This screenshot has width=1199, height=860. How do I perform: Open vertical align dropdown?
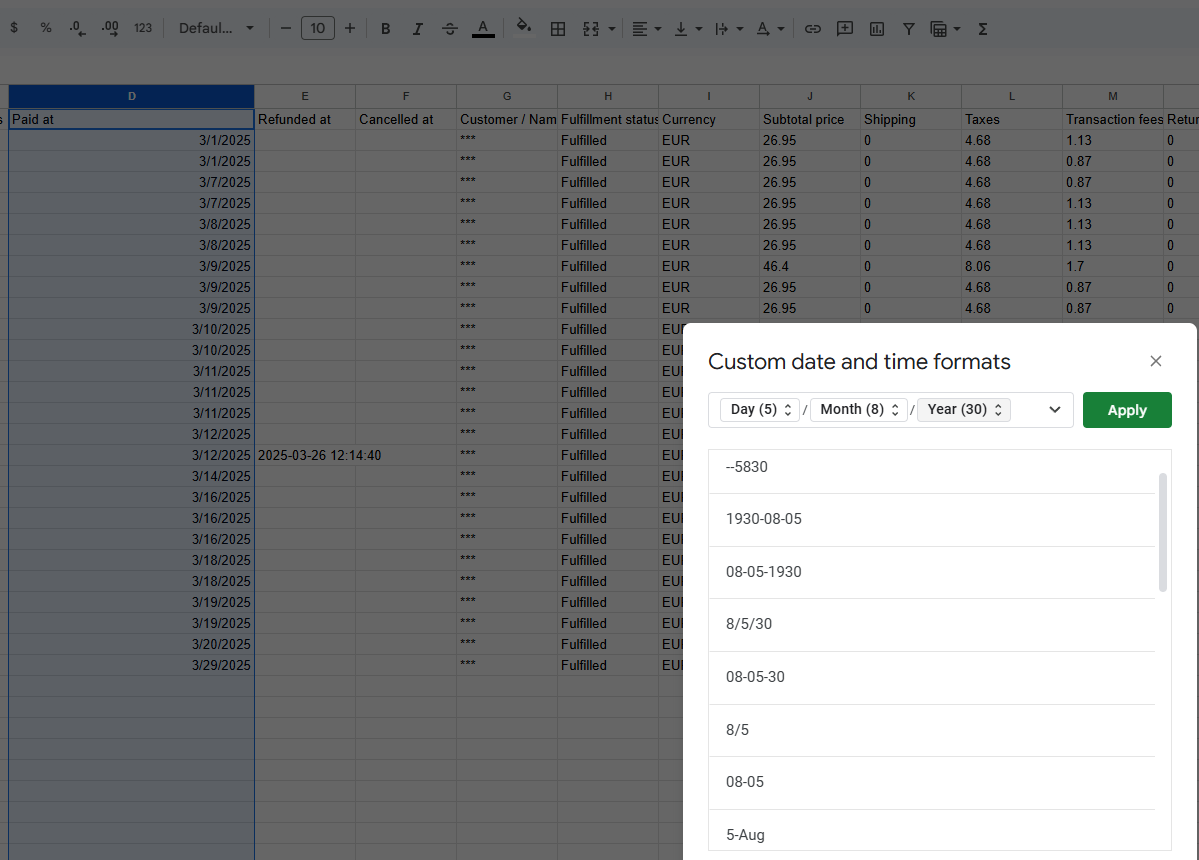(688, 28)
